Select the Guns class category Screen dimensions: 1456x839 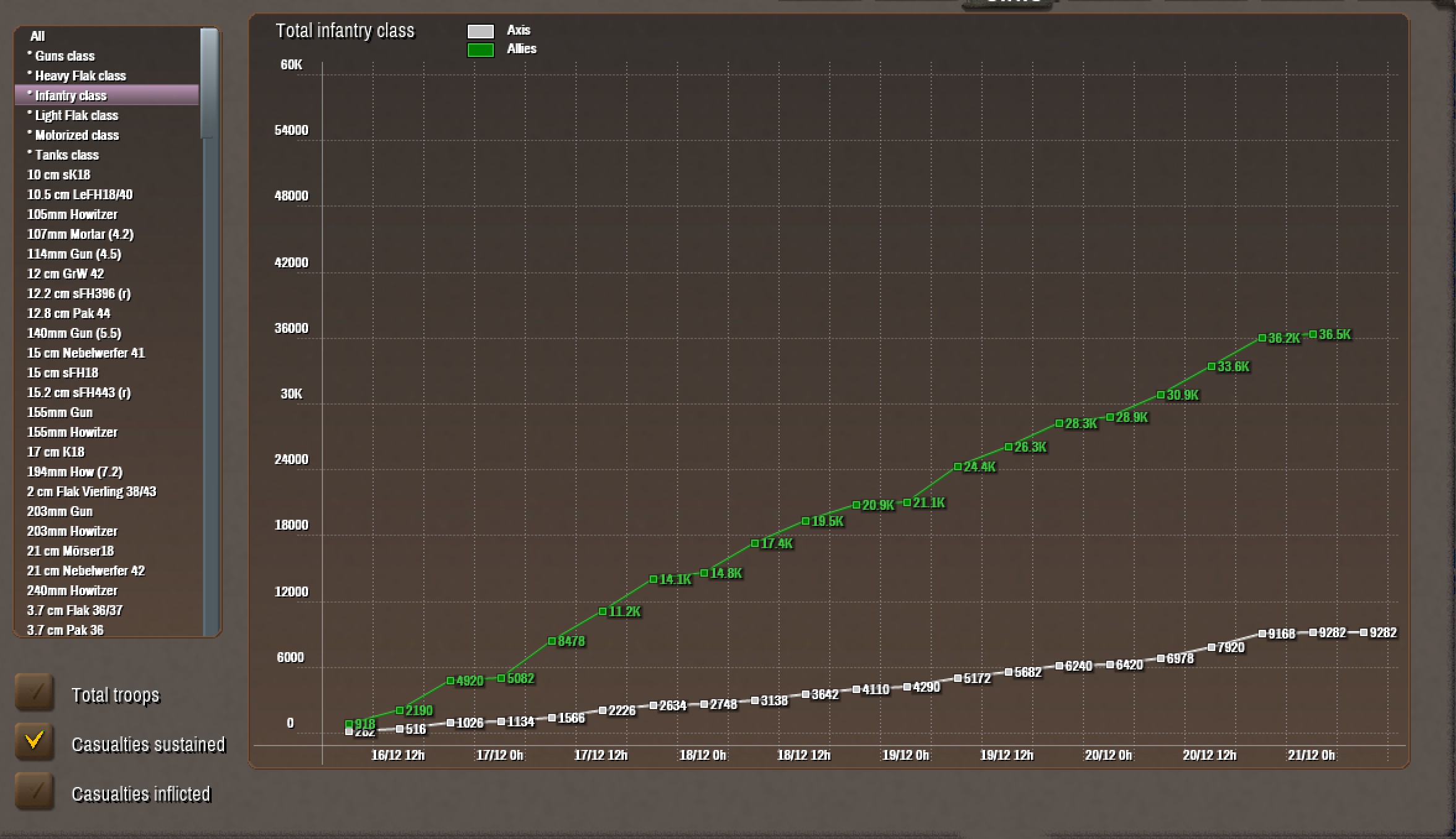pyautogui.click(x=64, y=56)
